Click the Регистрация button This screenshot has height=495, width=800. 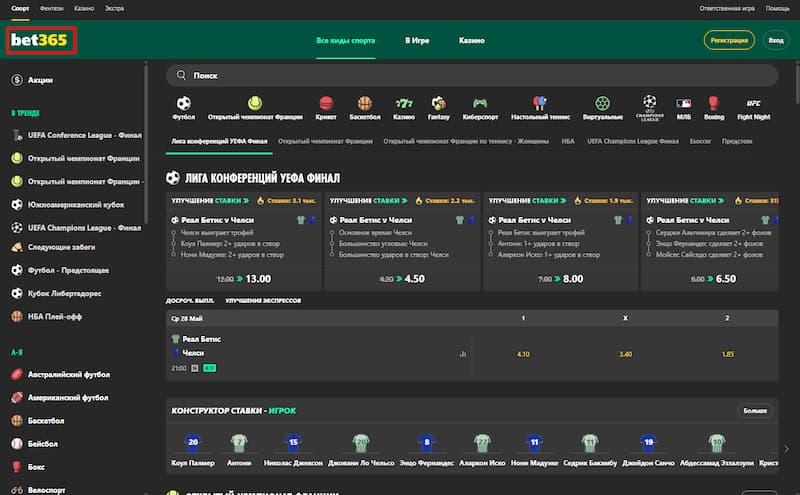(x=729, y=40)
